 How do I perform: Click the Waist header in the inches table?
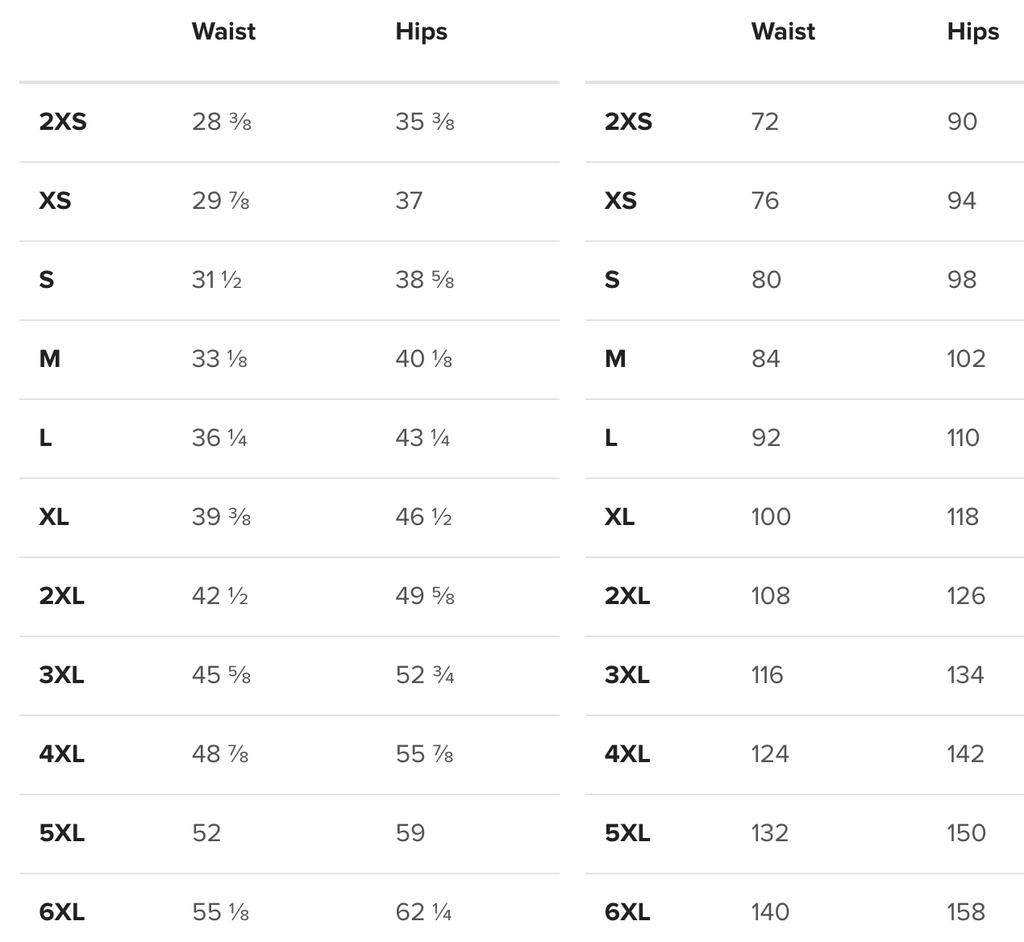tap(223, 32)
